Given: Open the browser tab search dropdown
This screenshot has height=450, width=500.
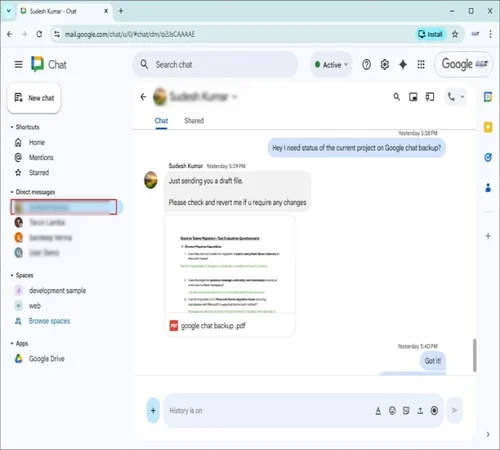Looking at the screenshot, I should point(9,11).
